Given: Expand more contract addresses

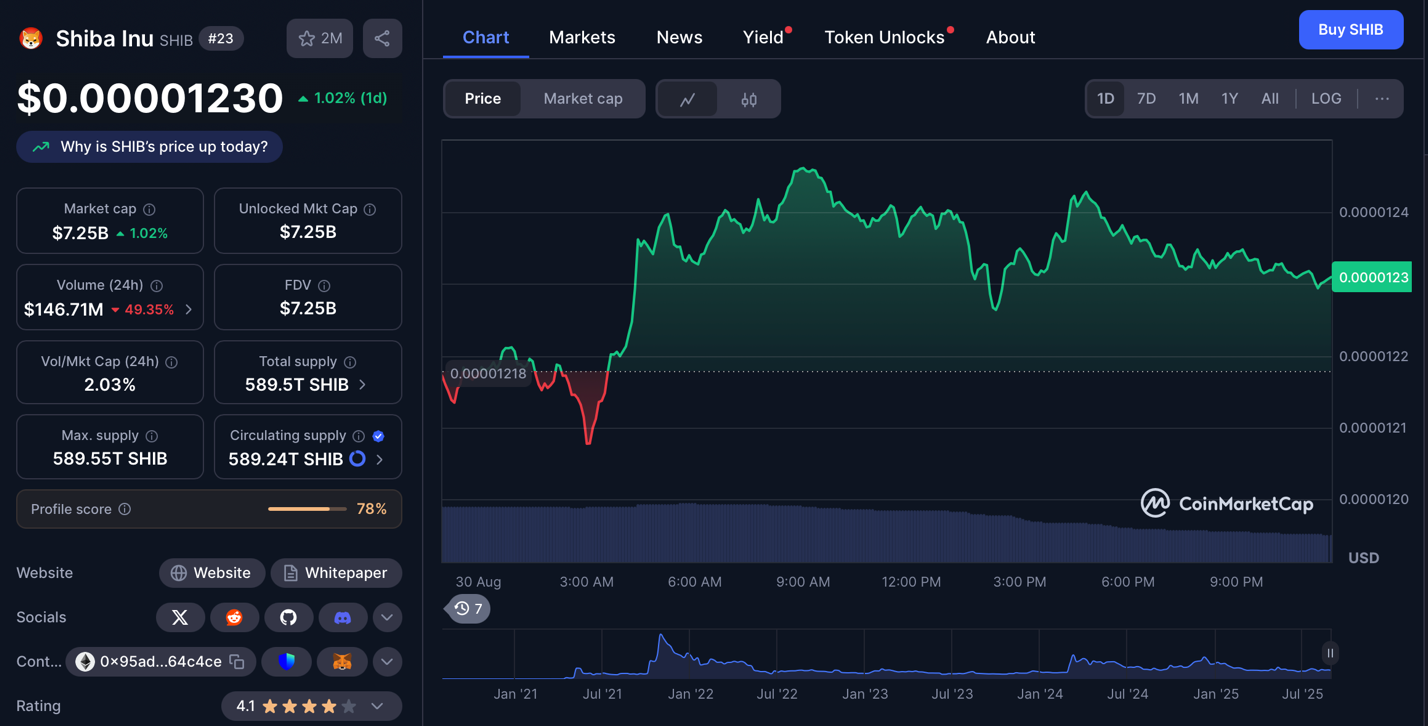Looking at the screenshot, I should (387, 662).
